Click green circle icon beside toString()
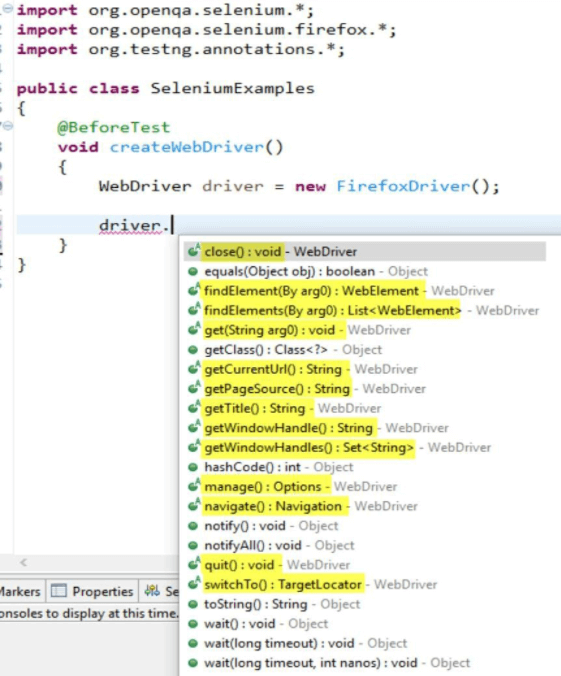 (193, 604)
